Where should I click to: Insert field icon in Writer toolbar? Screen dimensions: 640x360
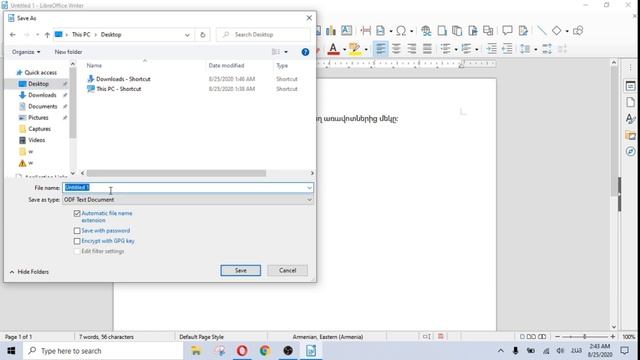[380, 31]
